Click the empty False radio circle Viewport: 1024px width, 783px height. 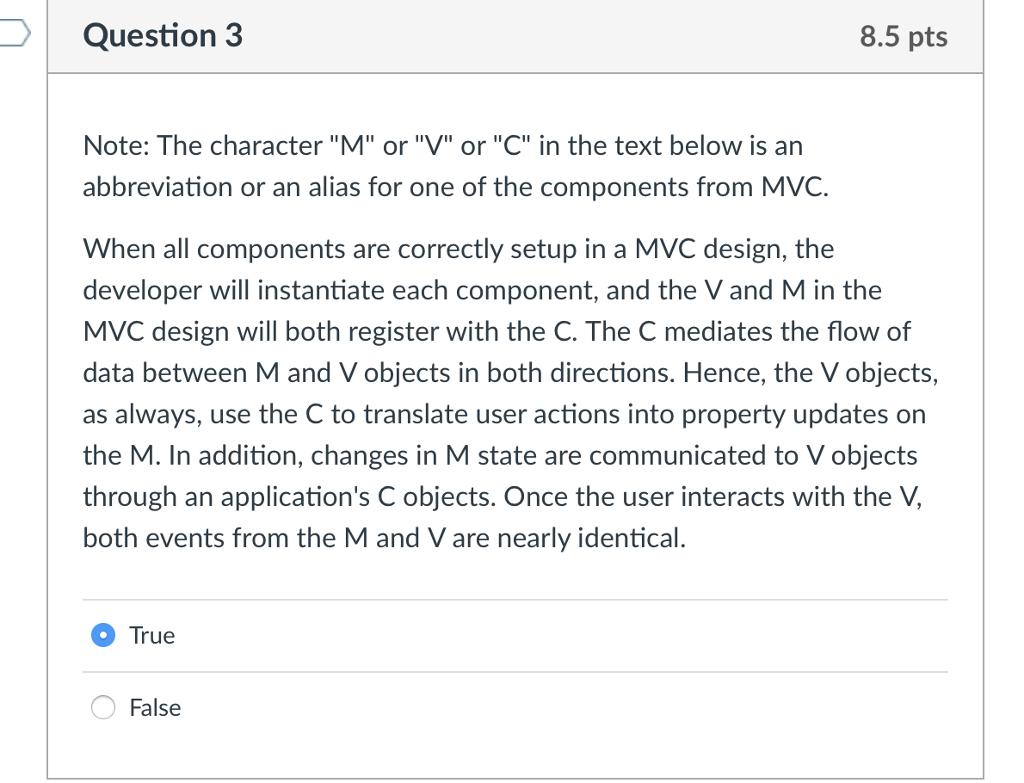[x=102, y=707]
